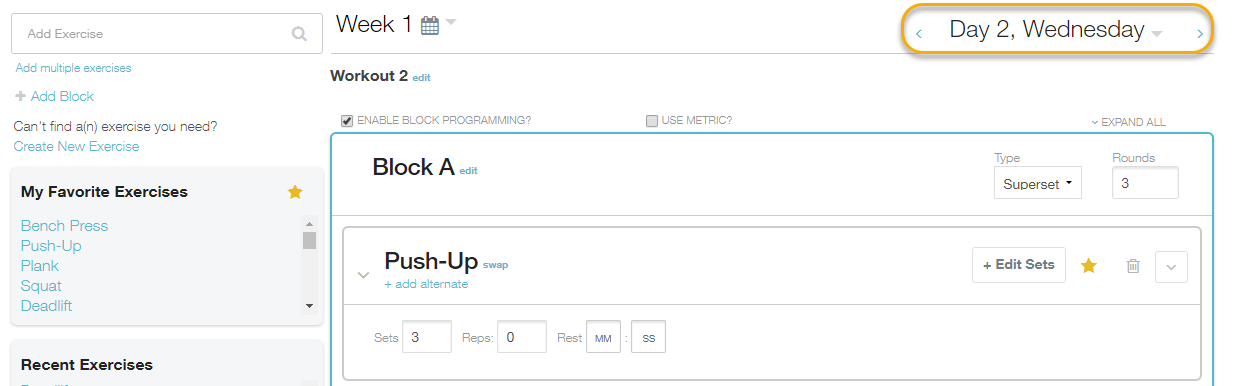The image size is (1234, 386).
Task: Open the Day 2, Wednesday dropdown
Action: coord(1157,32)
